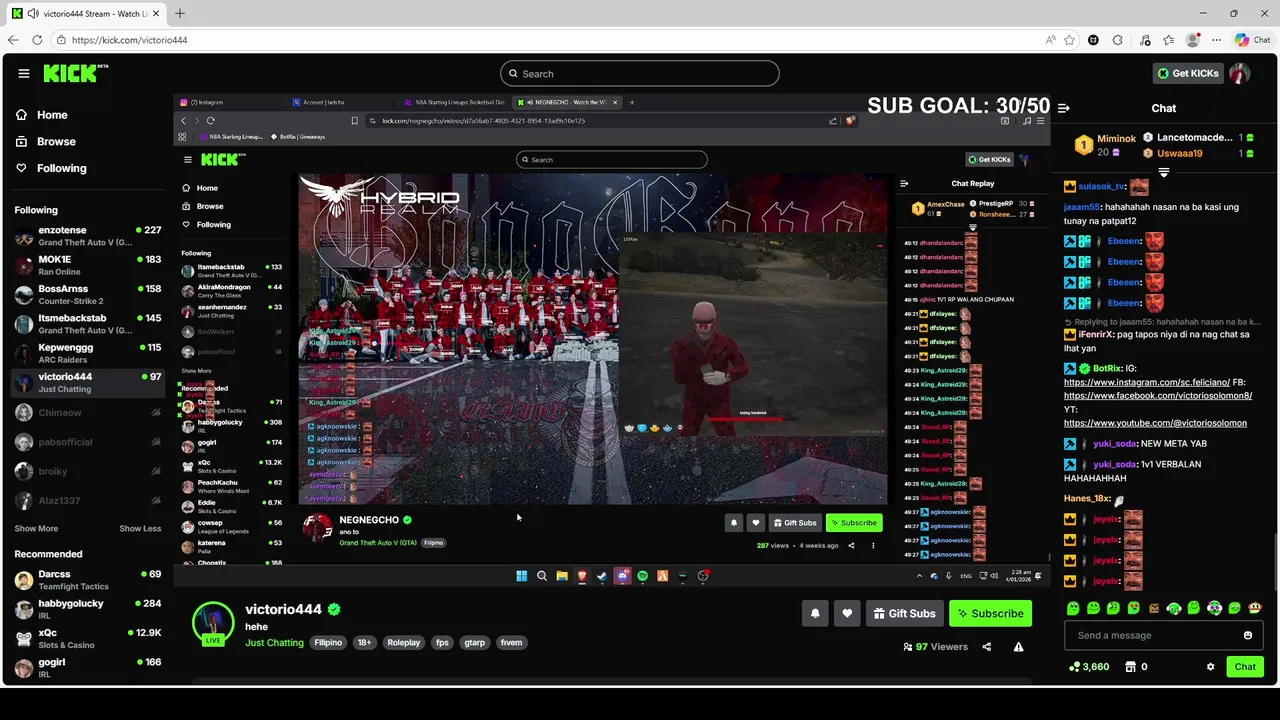This screenshot has height=720, width=1280.
Task: Open the Facebook link in chat
Action: tap(1158, 396)
